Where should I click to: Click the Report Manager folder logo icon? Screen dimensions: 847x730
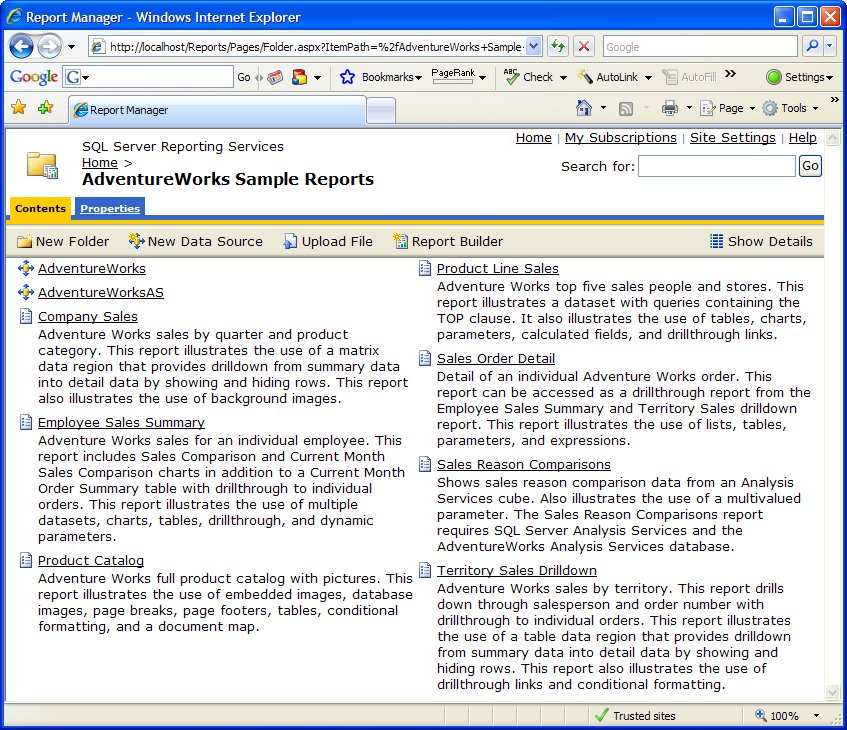(42, 164)
